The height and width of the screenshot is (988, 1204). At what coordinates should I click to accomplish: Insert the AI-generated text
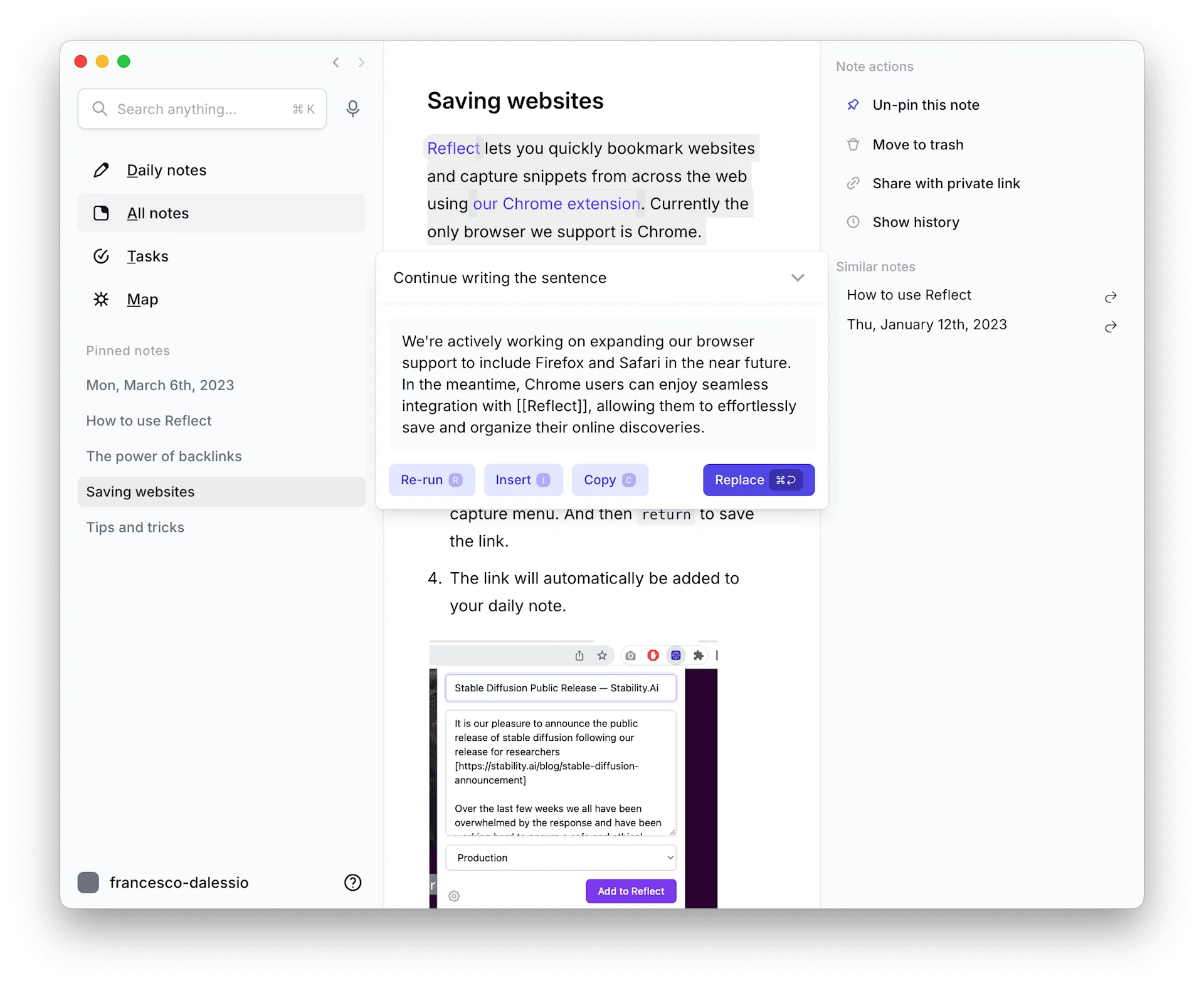(x=523, y=480)
